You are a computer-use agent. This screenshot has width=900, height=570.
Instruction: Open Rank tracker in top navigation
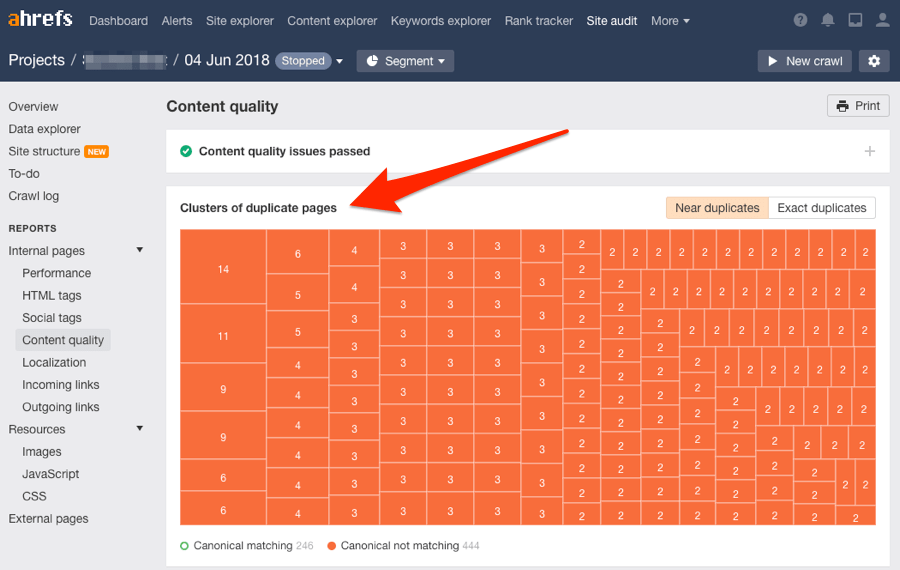(x=539, y=20)
